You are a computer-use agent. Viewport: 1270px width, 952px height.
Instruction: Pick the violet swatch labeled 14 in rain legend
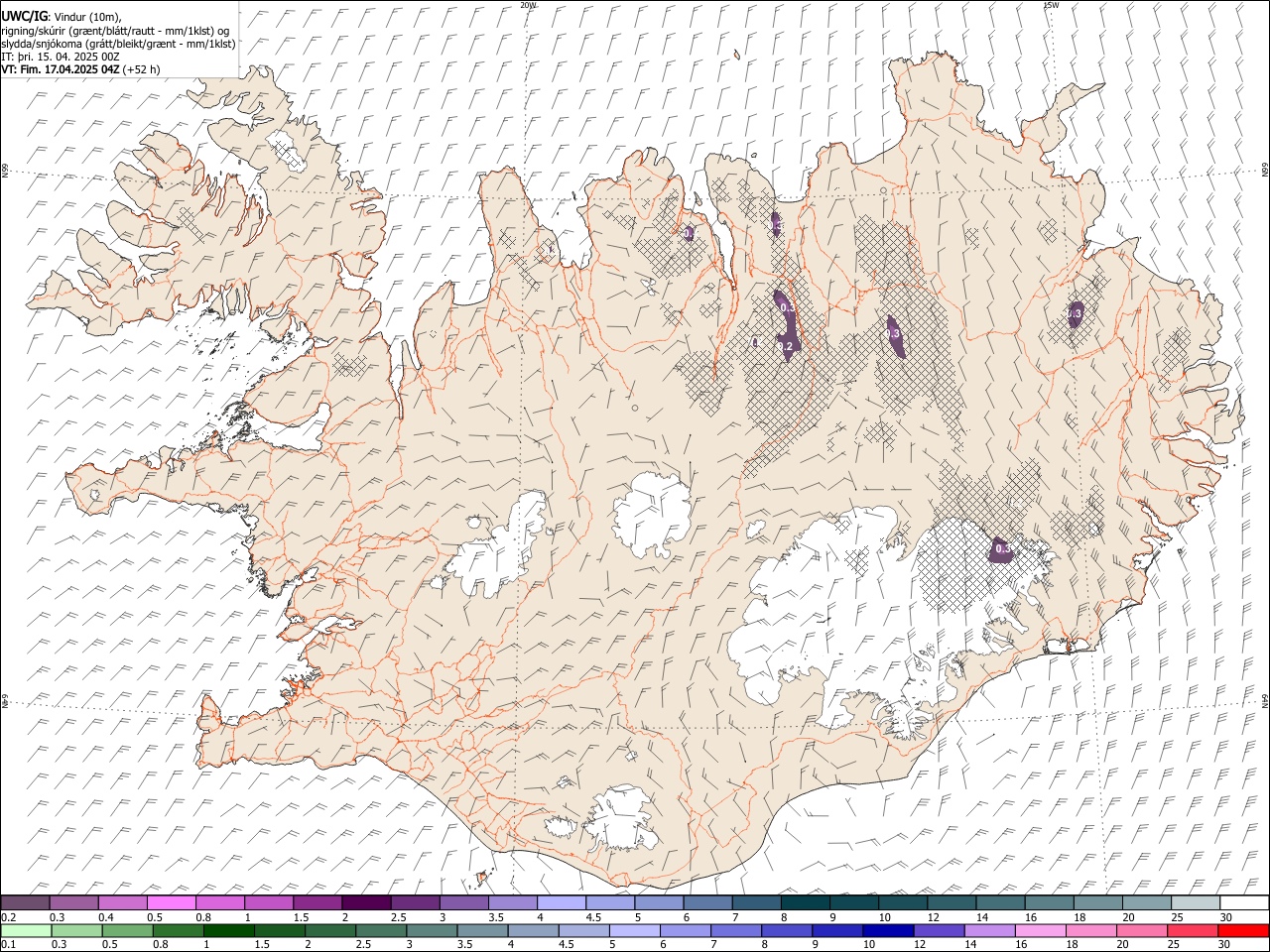click(x=988, y=930)
